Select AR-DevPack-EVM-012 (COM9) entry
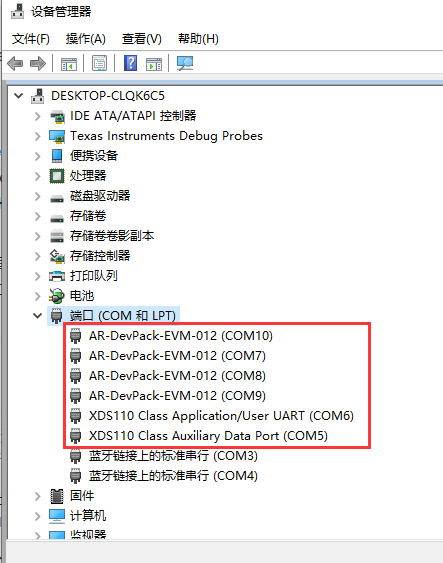The width and height of the screenshot is (443, 563). click(x=177, y=396)
